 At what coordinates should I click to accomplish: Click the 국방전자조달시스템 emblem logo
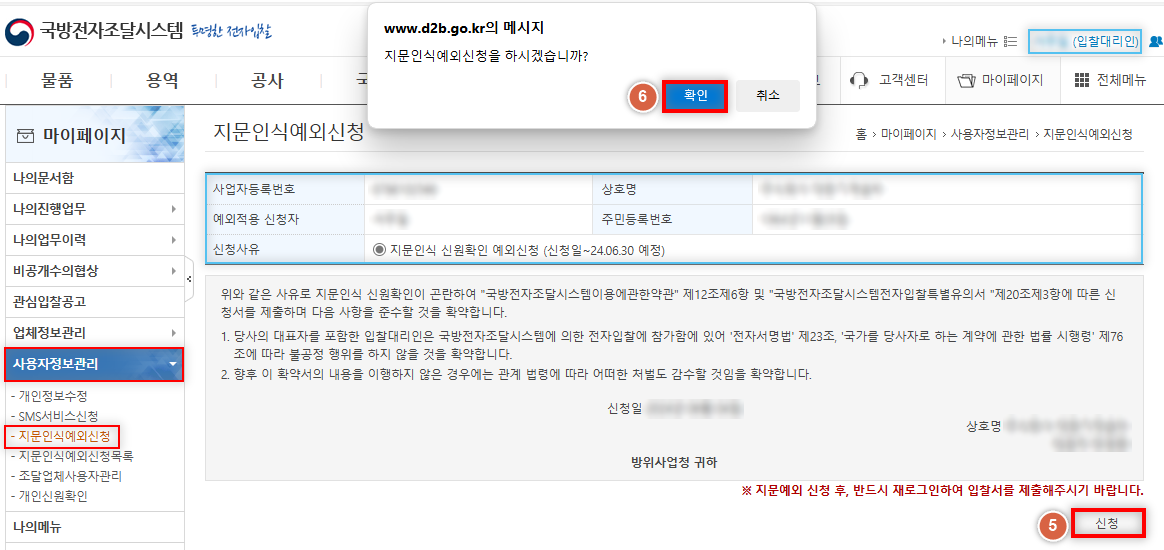click(x=19, y=31)
